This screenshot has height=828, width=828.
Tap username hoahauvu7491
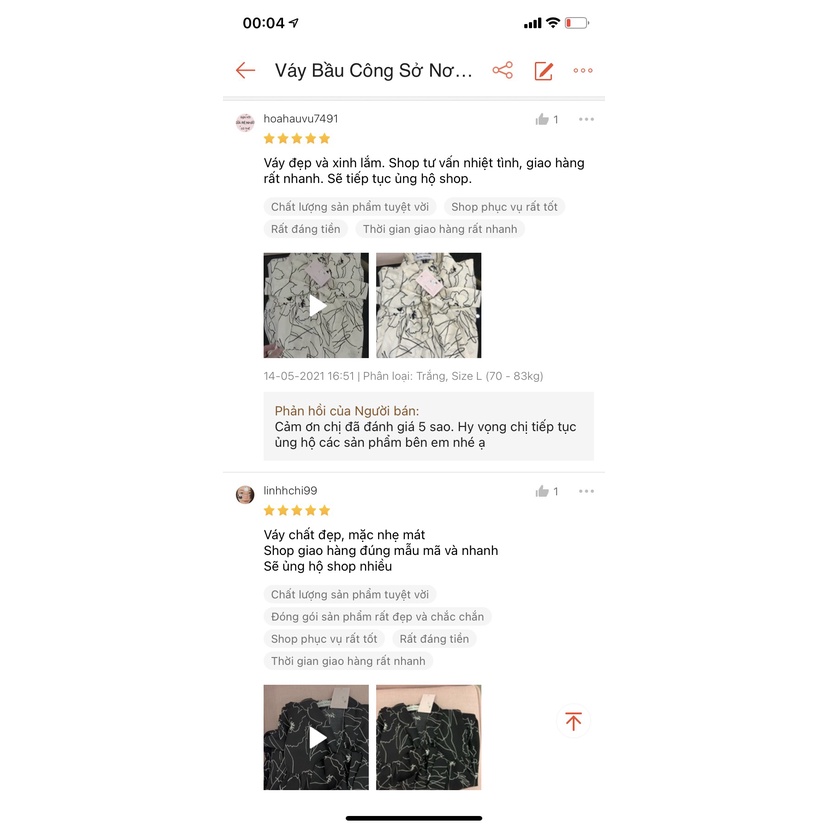pyautogui.click(x=300, y=119)
